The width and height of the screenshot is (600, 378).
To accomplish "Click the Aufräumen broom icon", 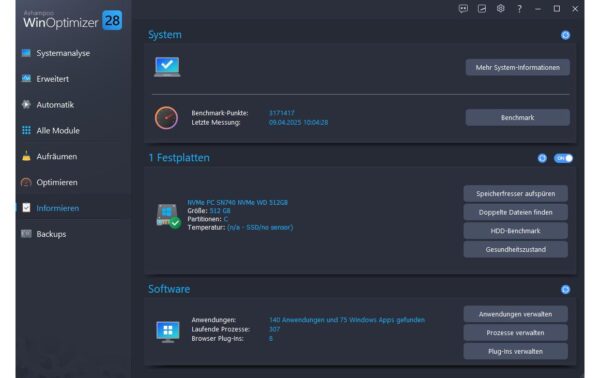I will (26, 156).
